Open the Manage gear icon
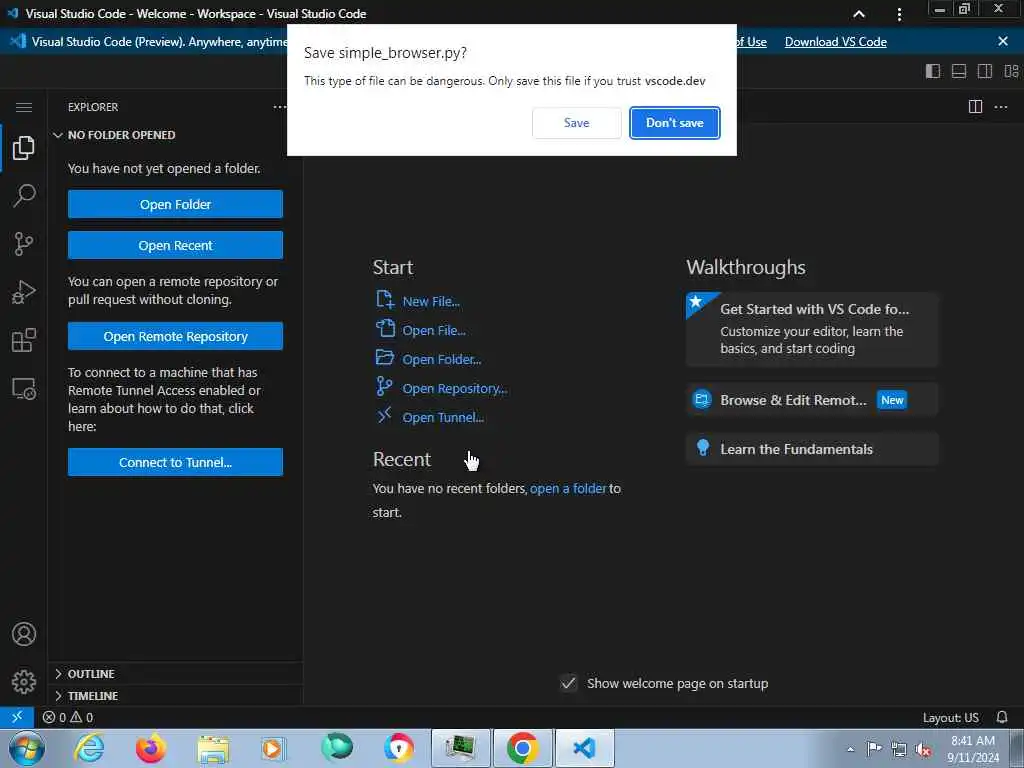1024x768 pixels. point(24,682)
